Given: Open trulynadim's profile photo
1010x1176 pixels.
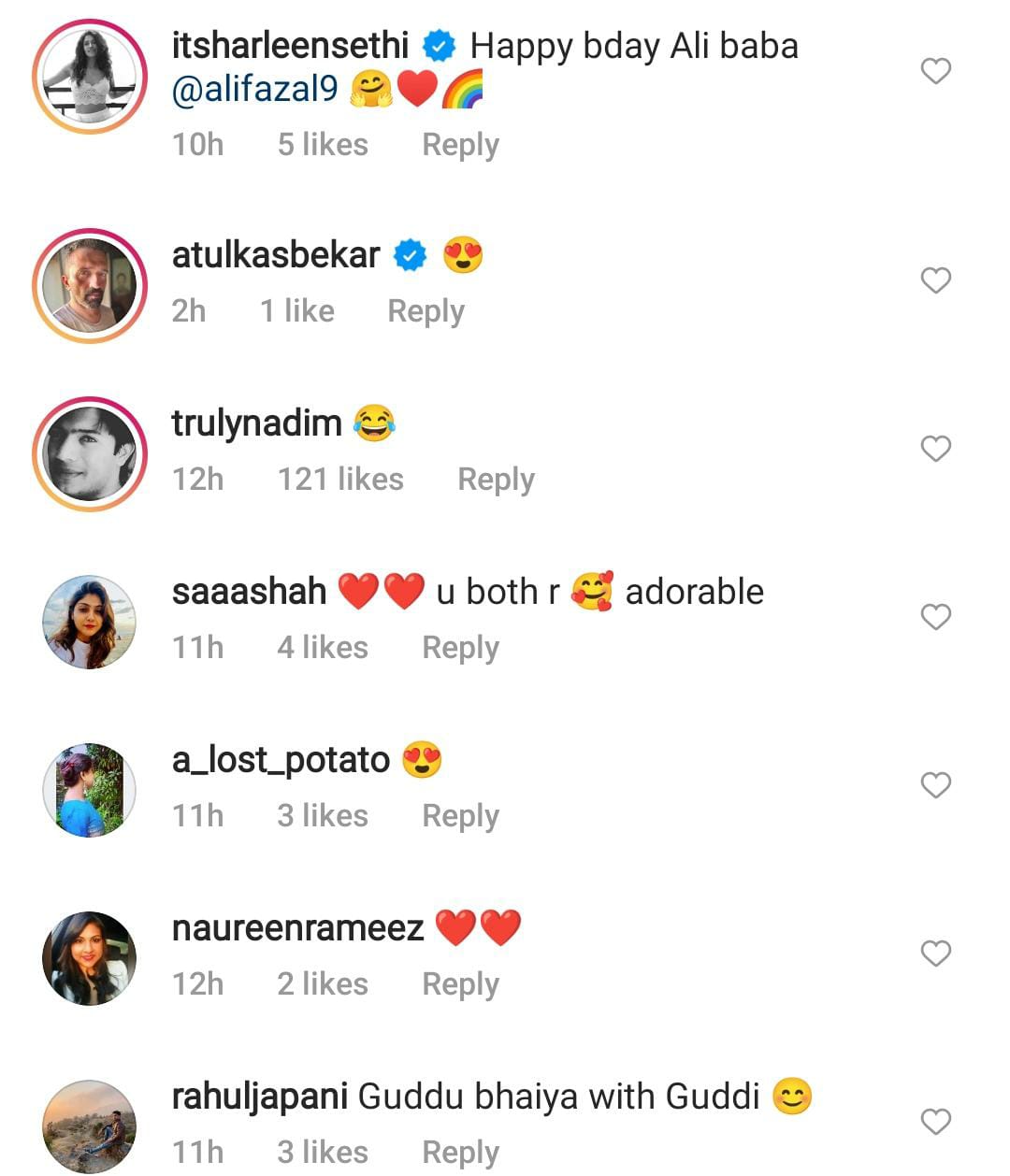Looking at the screenshot, I should pyautogui.click(x=90, y=453).
